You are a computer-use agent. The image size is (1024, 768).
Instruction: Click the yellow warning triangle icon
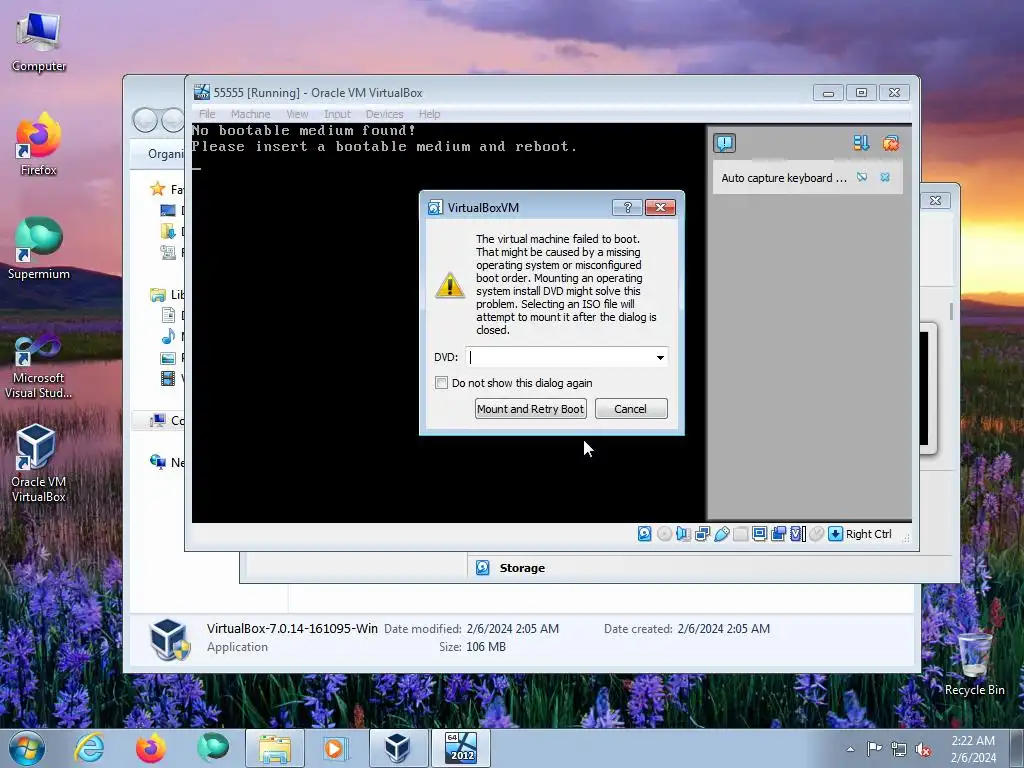[450, 285]
